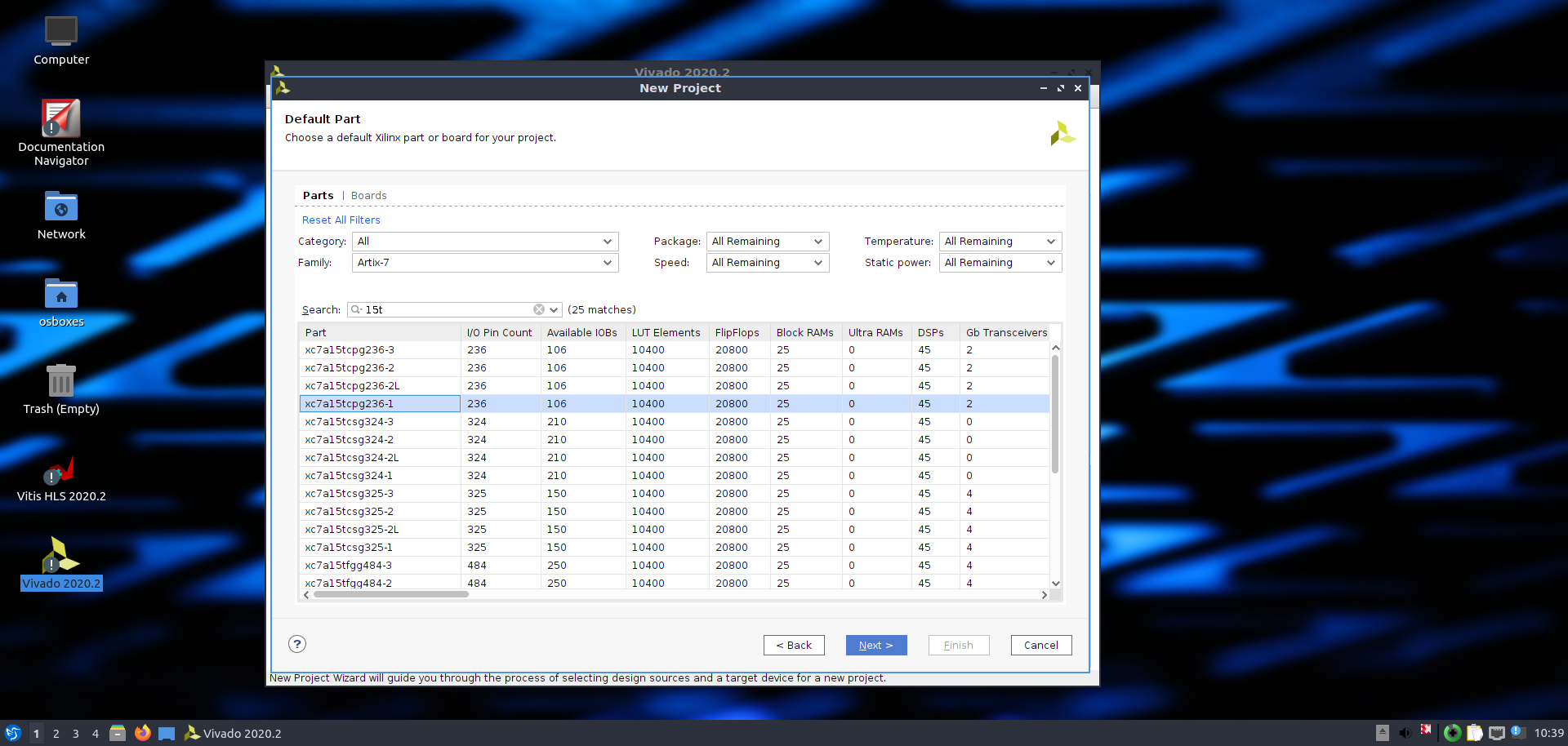The image size is (1568, 746).
Task: Open the Static power filter dropdown
Action: pyautogui.click(x=1000, y=262)
